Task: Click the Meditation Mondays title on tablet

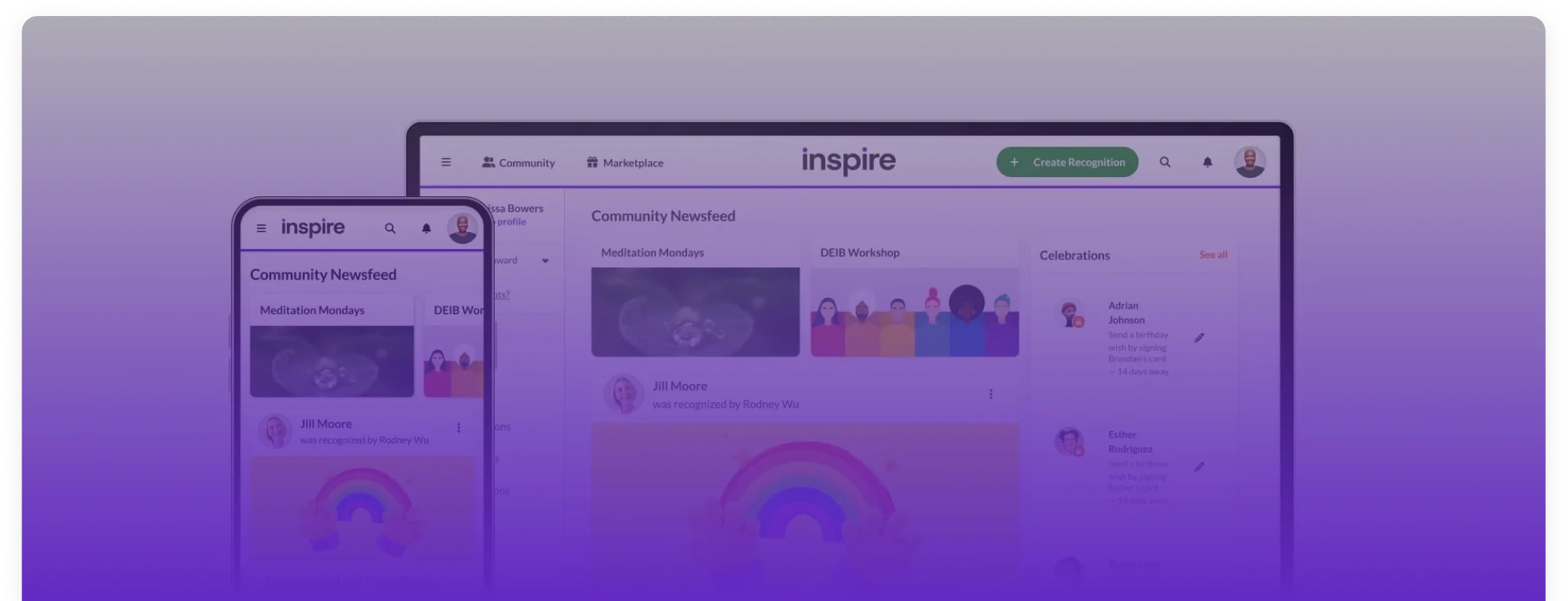Action: tap(652, 252)
